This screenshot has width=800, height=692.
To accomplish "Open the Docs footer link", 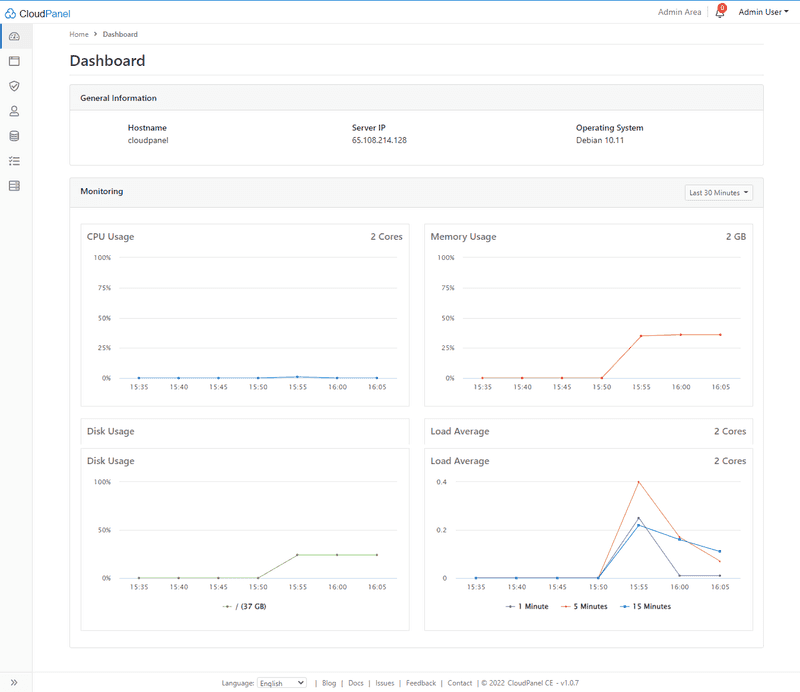I will (x=356, y=683).
